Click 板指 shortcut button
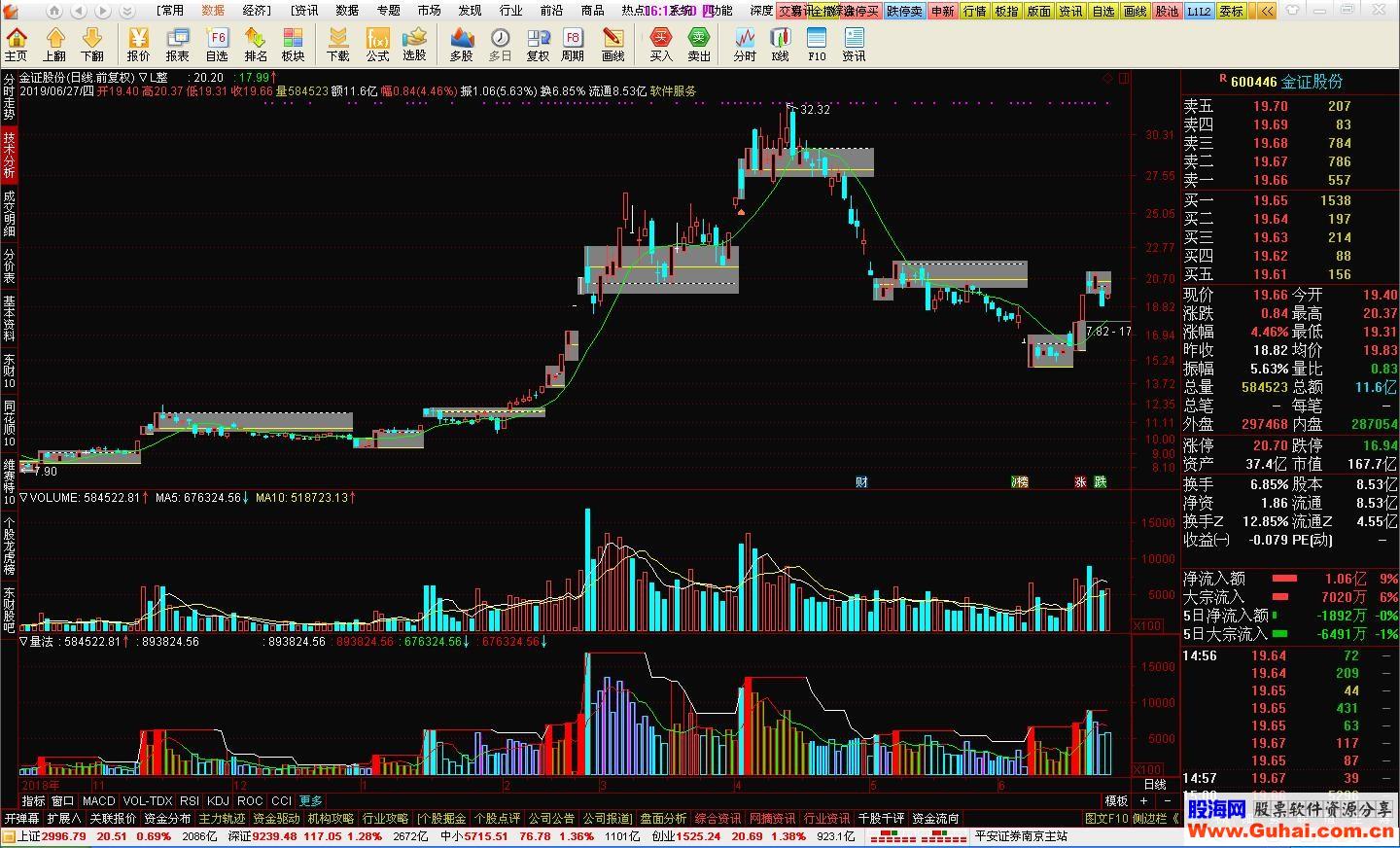Screen dimensions: 1400x848 [x=1006, y=11]
